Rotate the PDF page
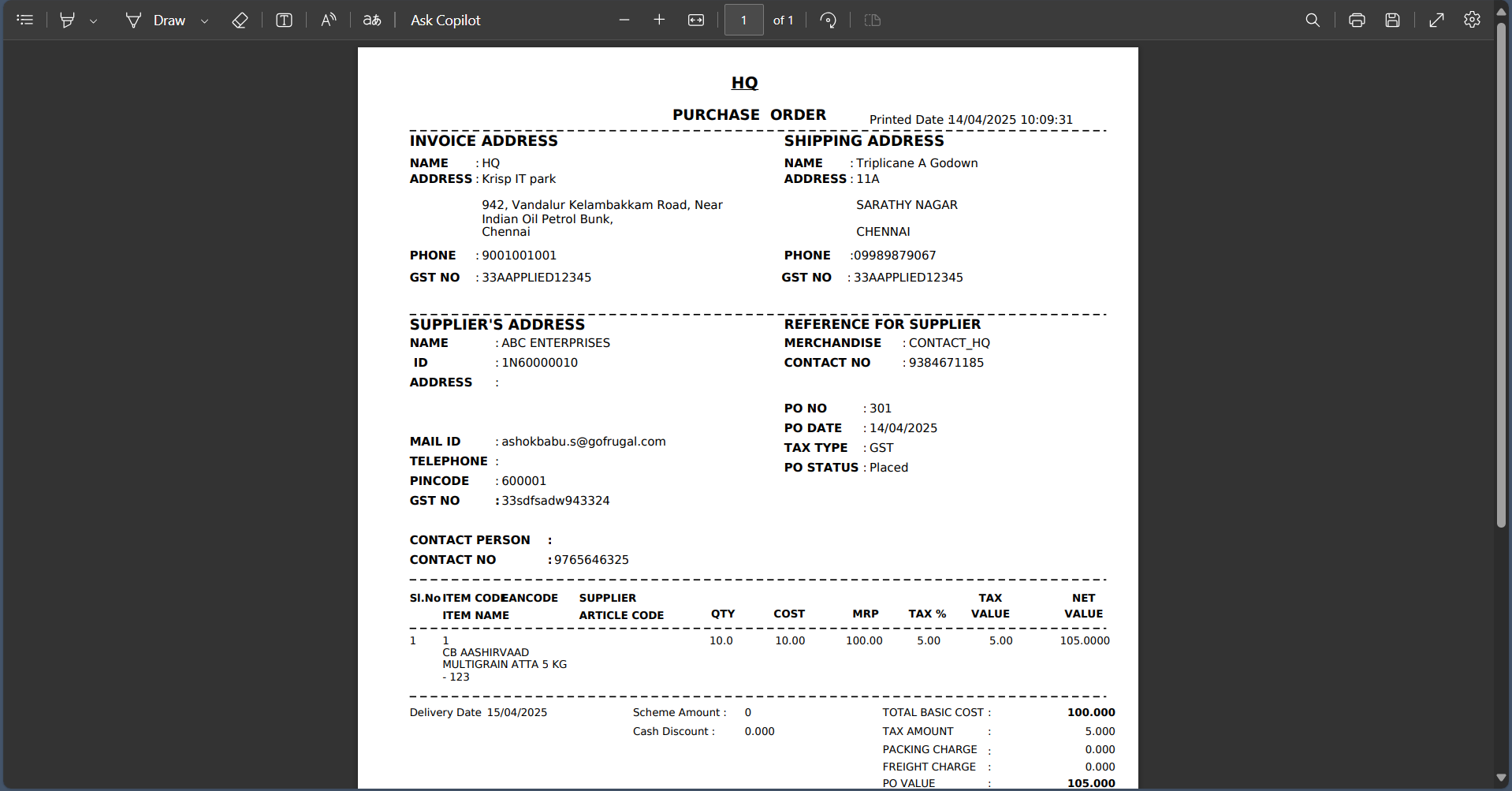The image size is (1512, 791). (828, 21)
